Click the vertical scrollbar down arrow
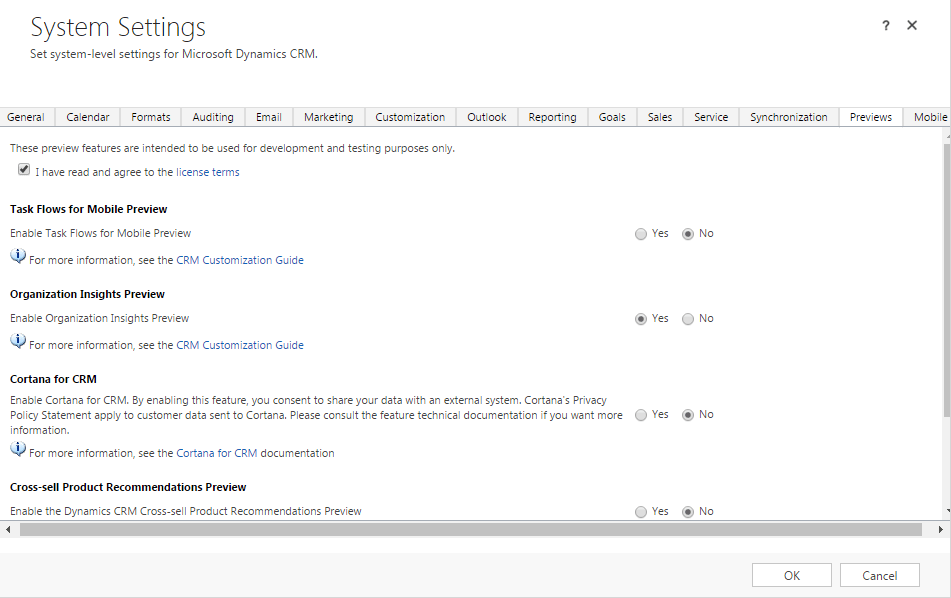951x598 pixels. coord(947,511)
